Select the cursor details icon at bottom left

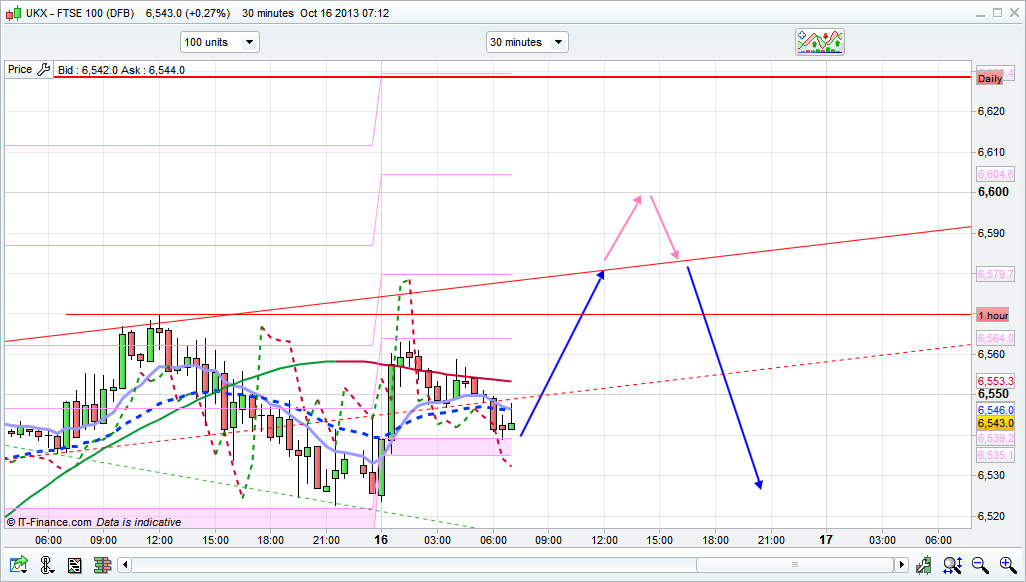tap(47, 565)
